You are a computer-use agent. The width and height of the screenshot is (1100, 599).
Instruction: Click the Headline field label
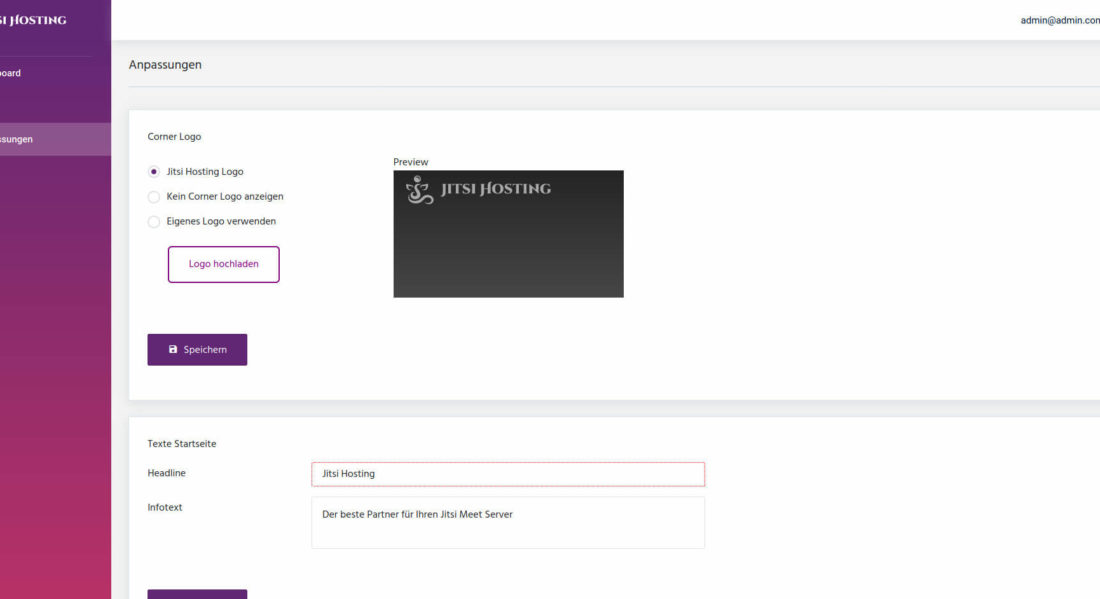coord(166,473)
